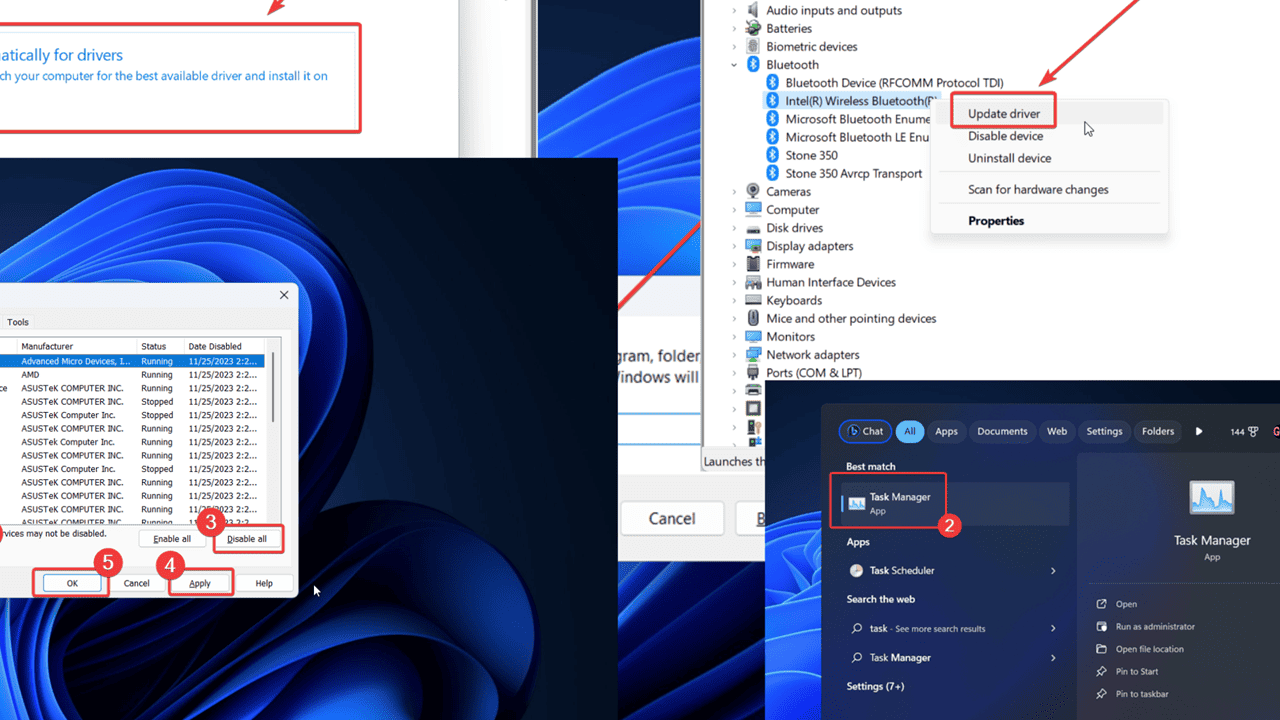Click the Enable all button
Screen dimensions: 1280x720
tap(172, 539)
